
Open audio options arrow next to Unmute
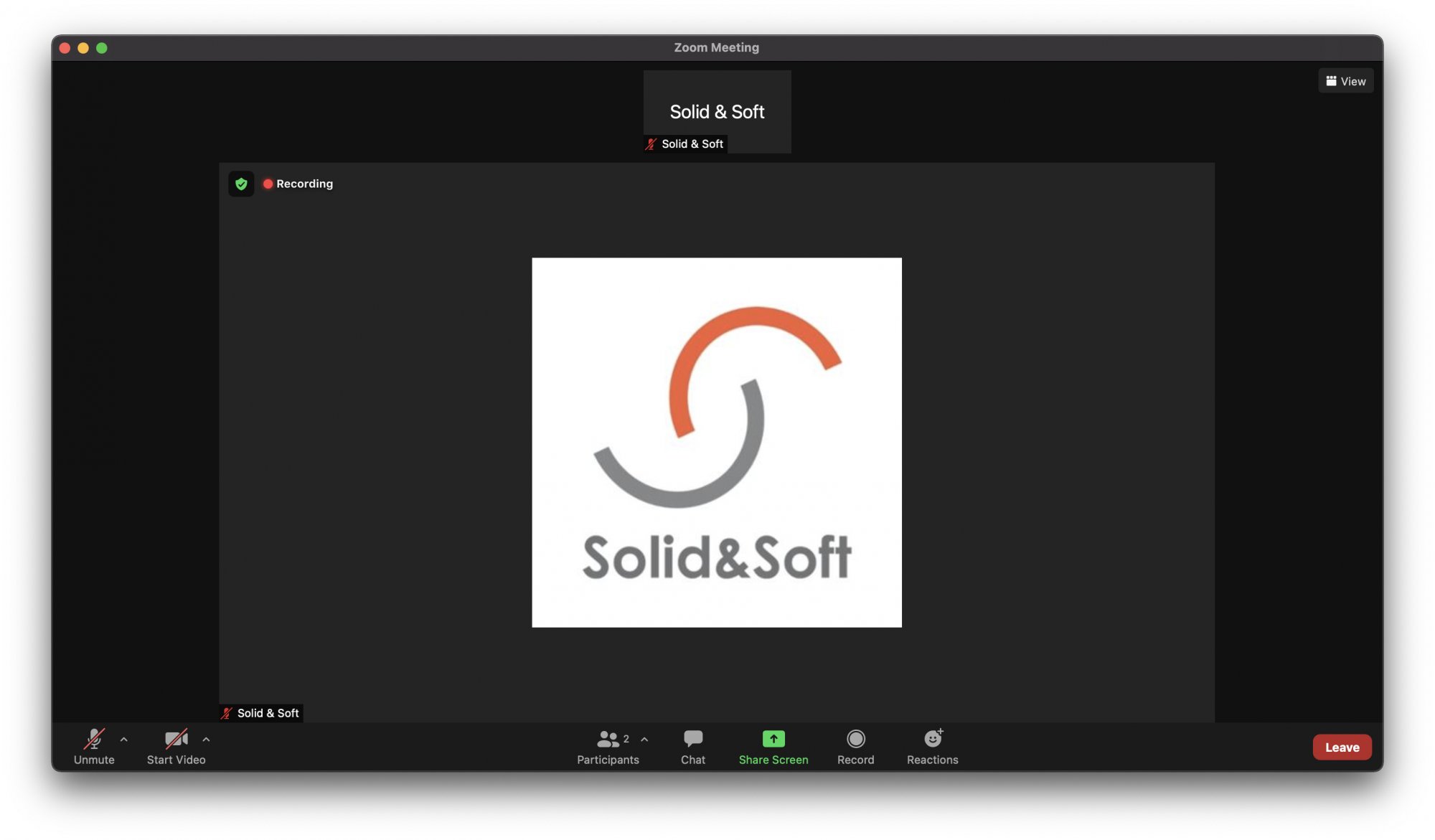coord(124,739)
